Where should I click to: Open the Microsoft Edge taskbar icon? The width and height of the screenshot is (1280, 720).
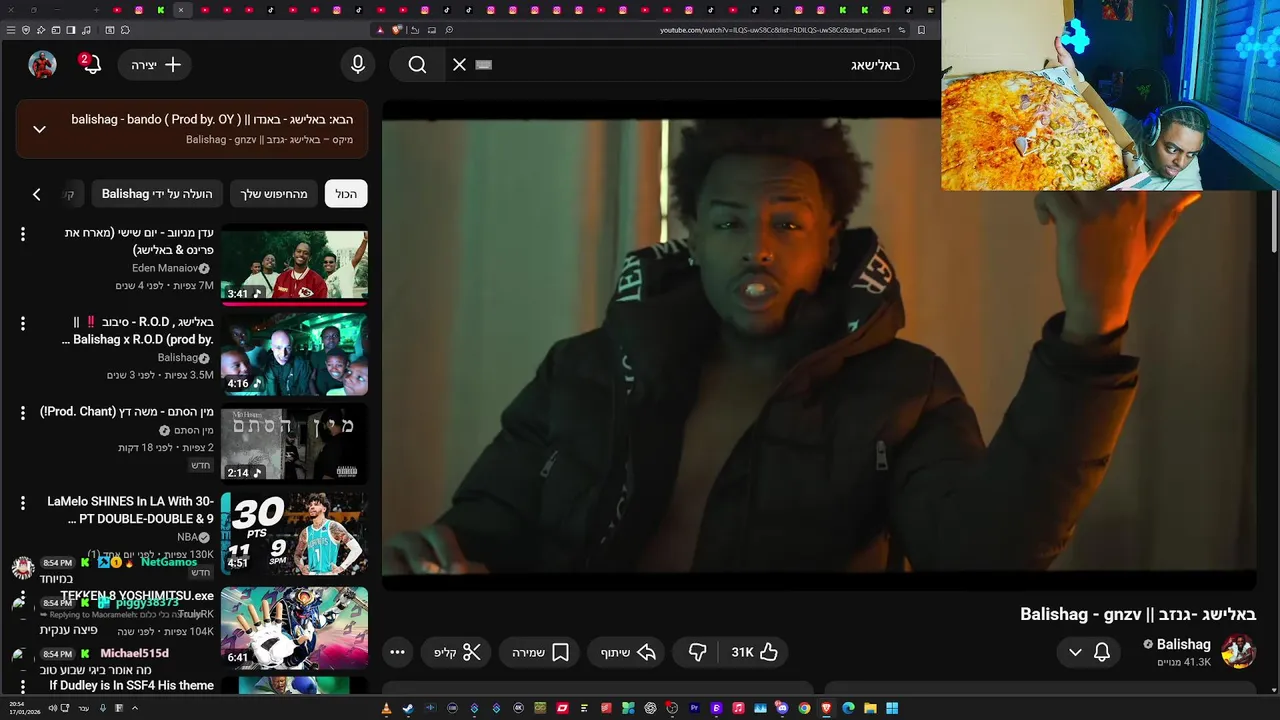coord(848,708)
